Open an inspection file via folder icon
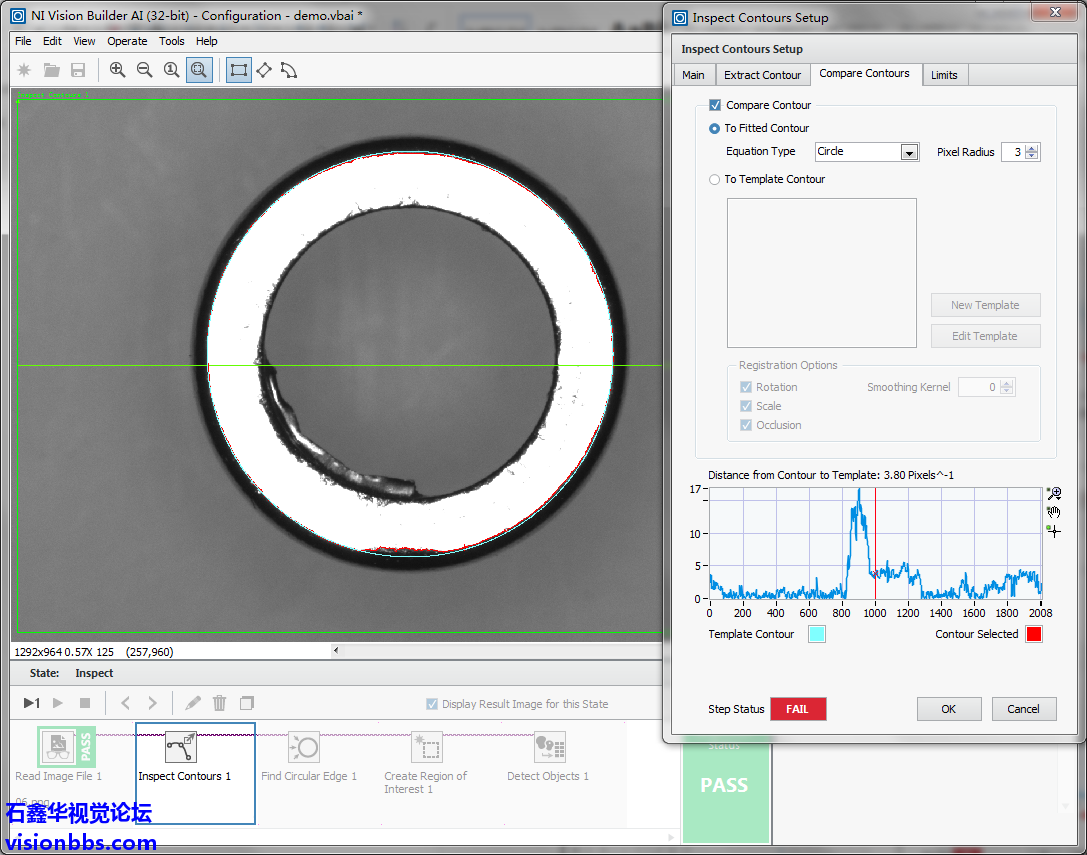Image resolution: width=1087 pixels, height=855 pixels. 51,70
